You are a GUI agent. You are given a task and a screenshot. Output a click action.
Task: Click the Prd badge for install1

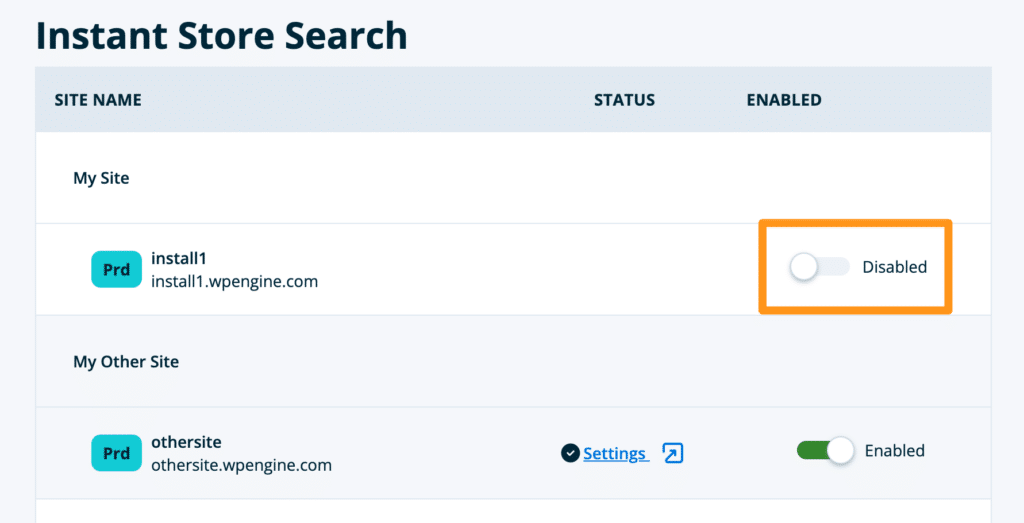pyautogui.click(x=116, y=269)
